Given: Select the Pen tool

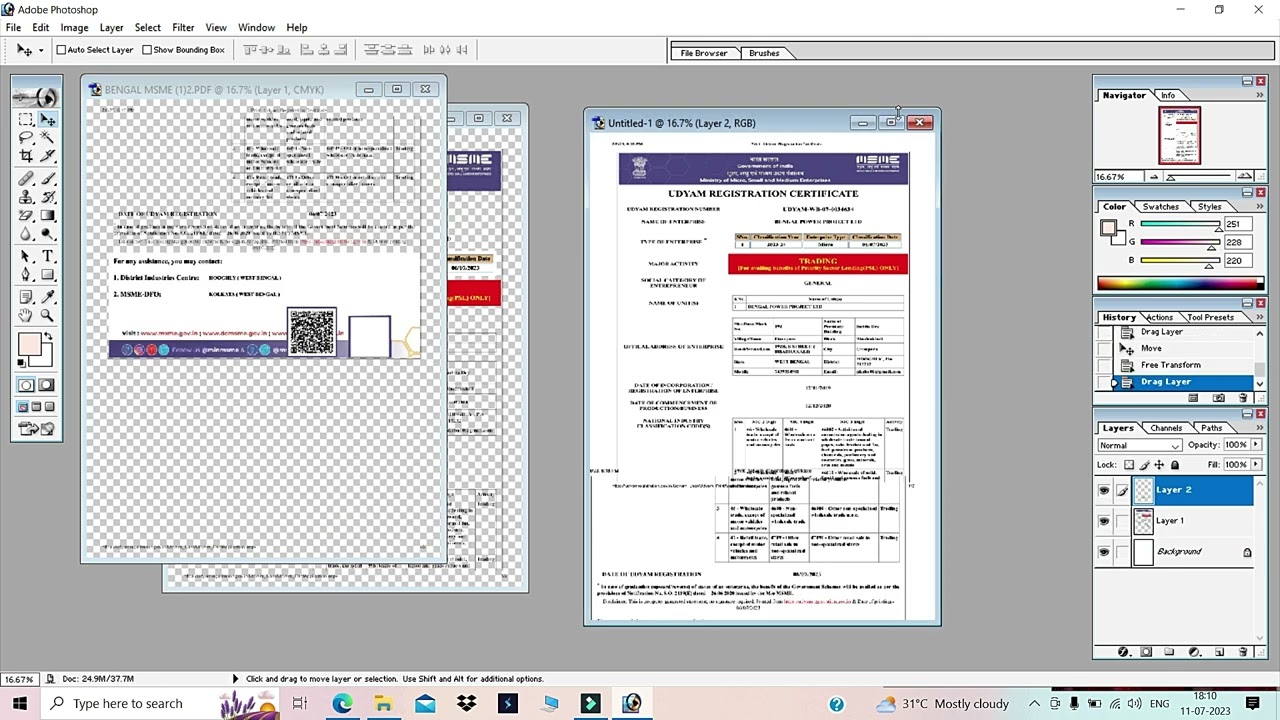Looking at the screenshot, I should click(25, 274).
